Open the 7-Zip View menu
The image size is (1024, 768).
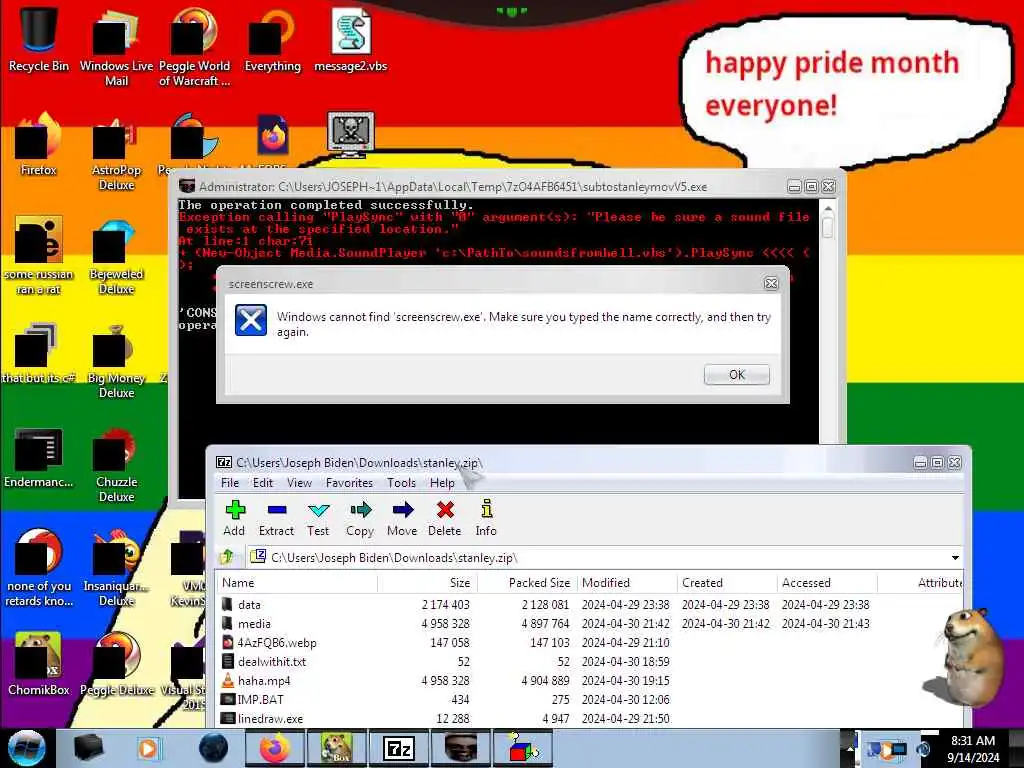[299, 483]
